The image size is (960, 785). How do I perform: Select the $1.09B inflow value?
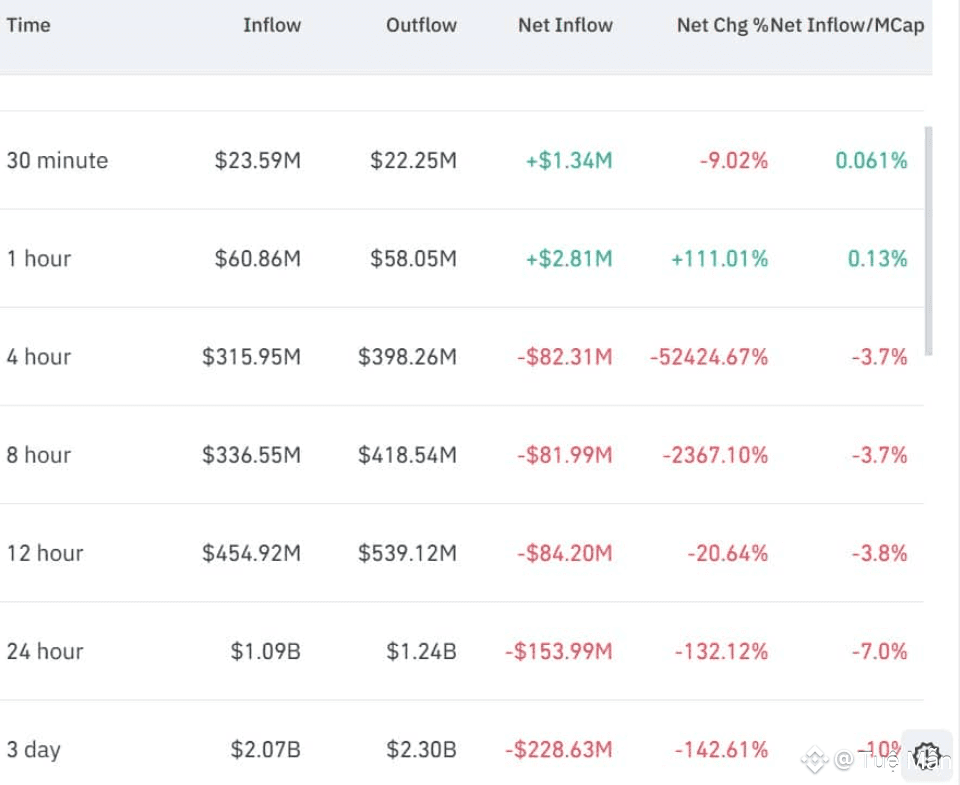(x=265, y=651)
